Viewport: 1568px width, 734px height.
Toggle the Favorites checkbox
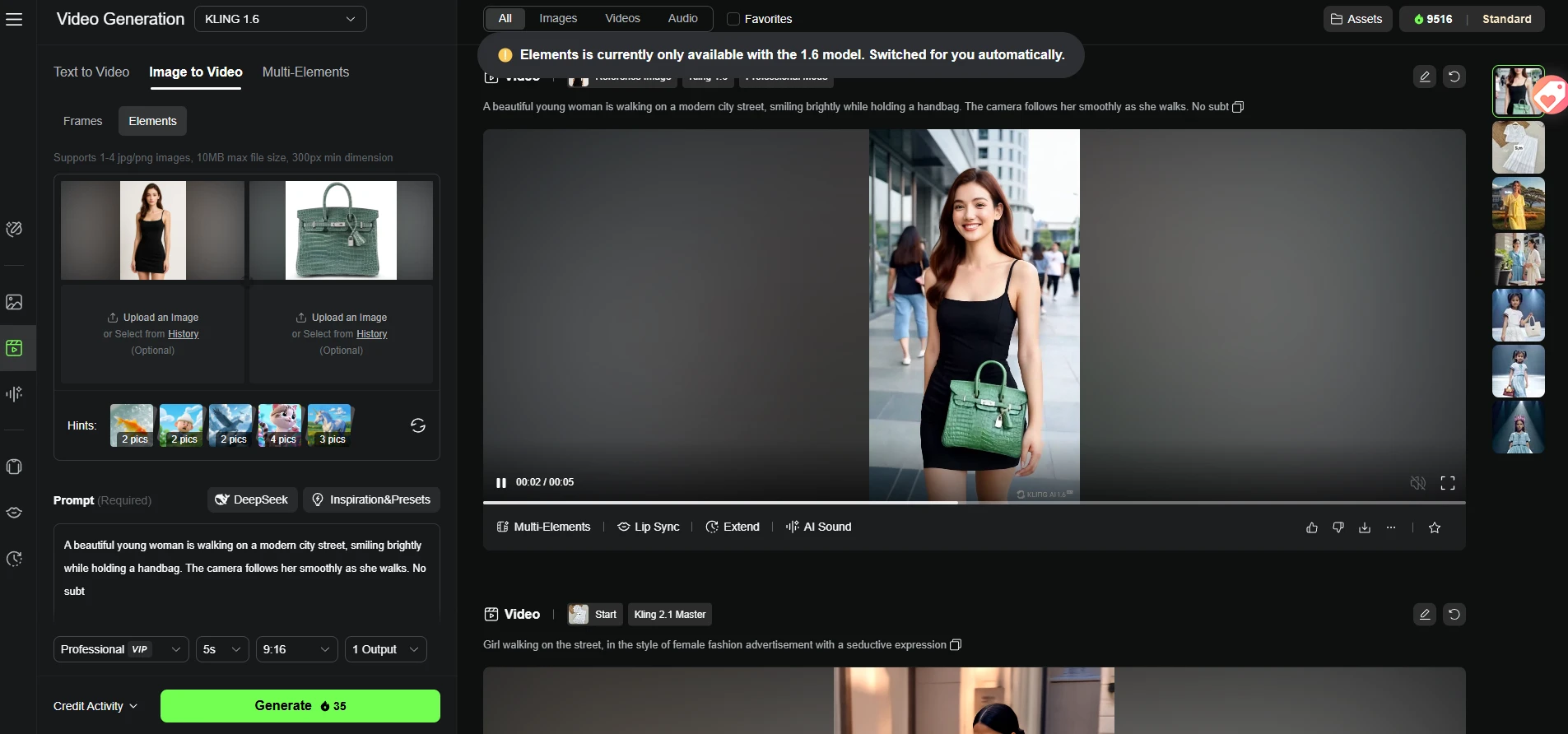pyautogui.click(x=733, y=19)
